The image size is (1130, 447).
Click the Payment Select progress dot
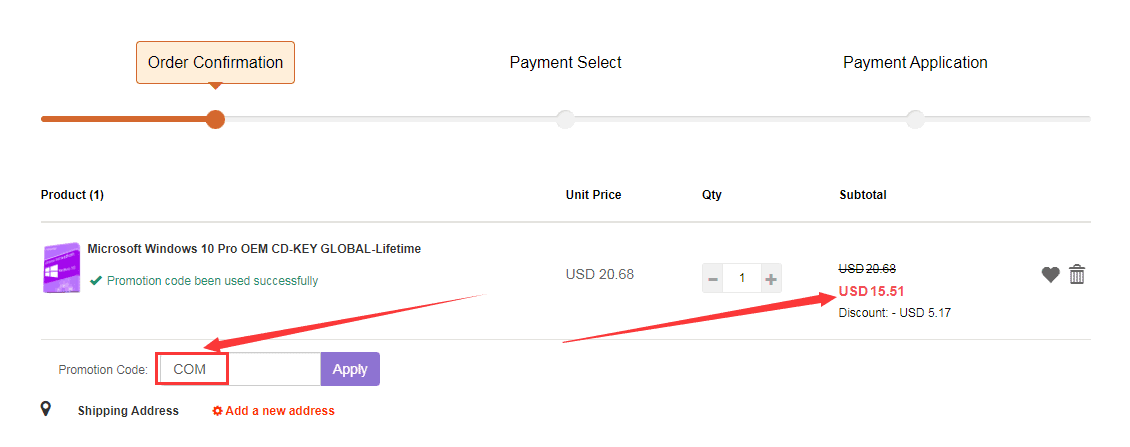[x=565, y=119]
